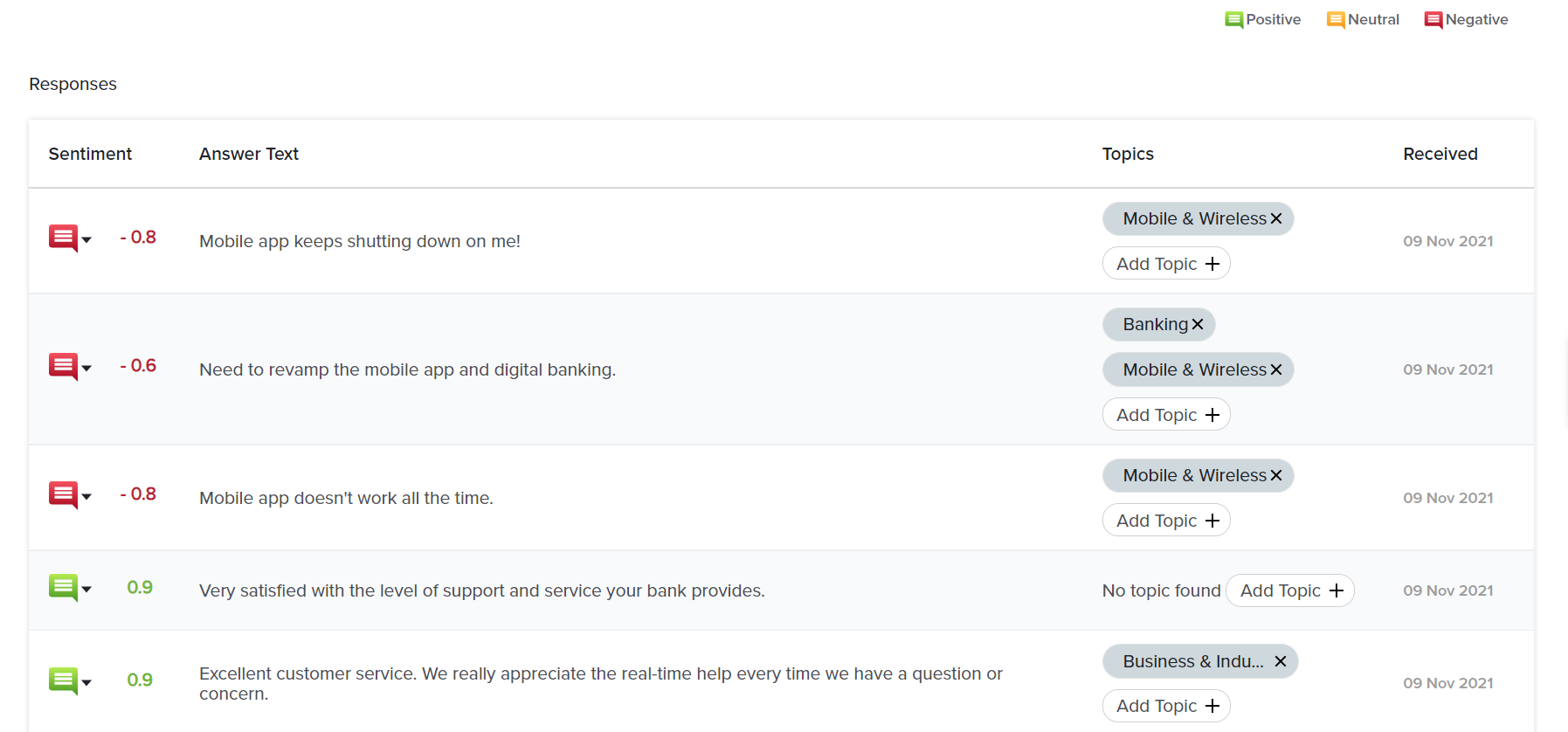The image size is (1568, 732).
Task: Add a topic to the very satisfied response
Action: click(1289, 590)
